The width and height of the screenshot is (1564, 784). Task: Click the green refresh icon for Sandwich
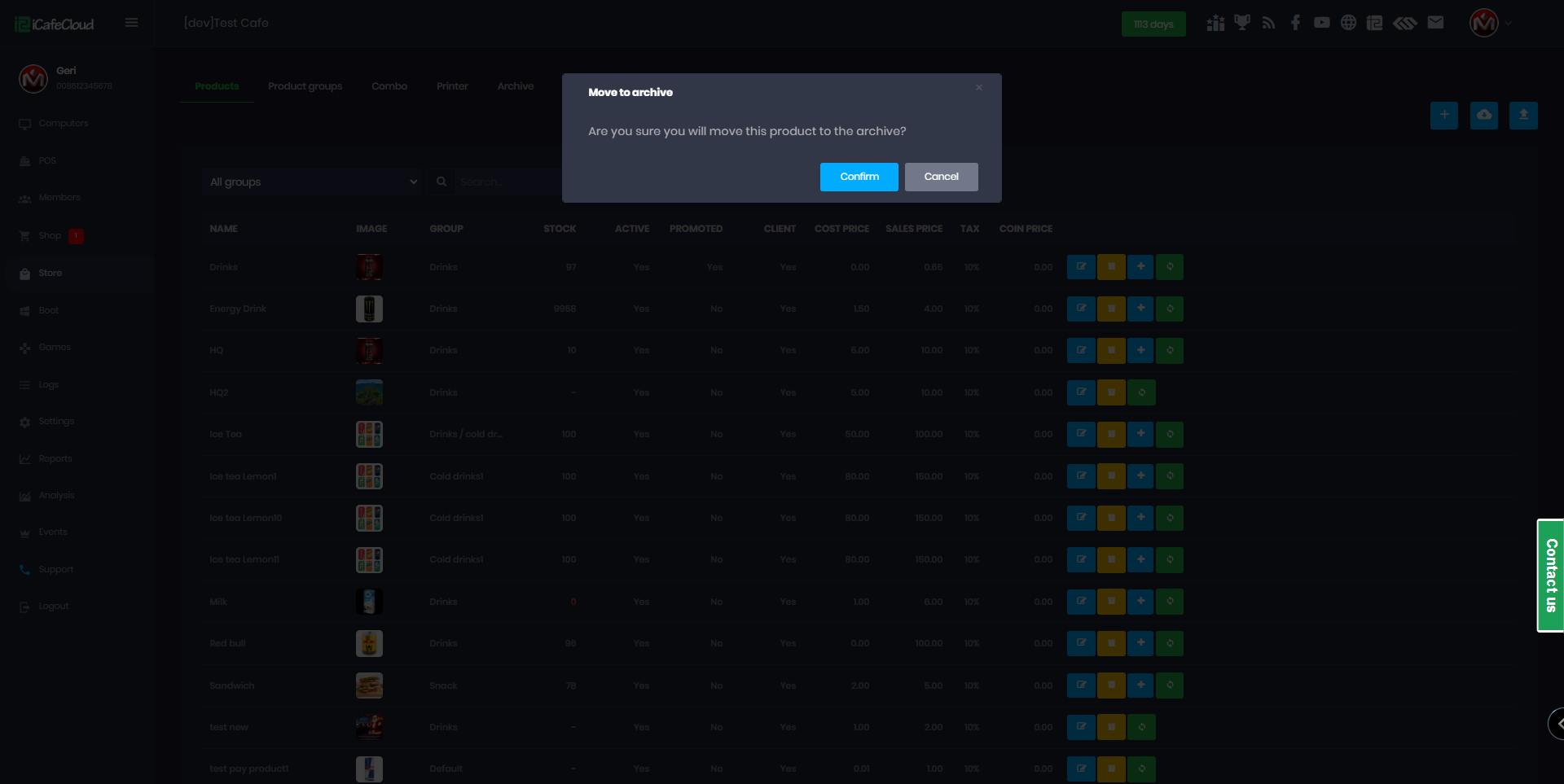1170,685
